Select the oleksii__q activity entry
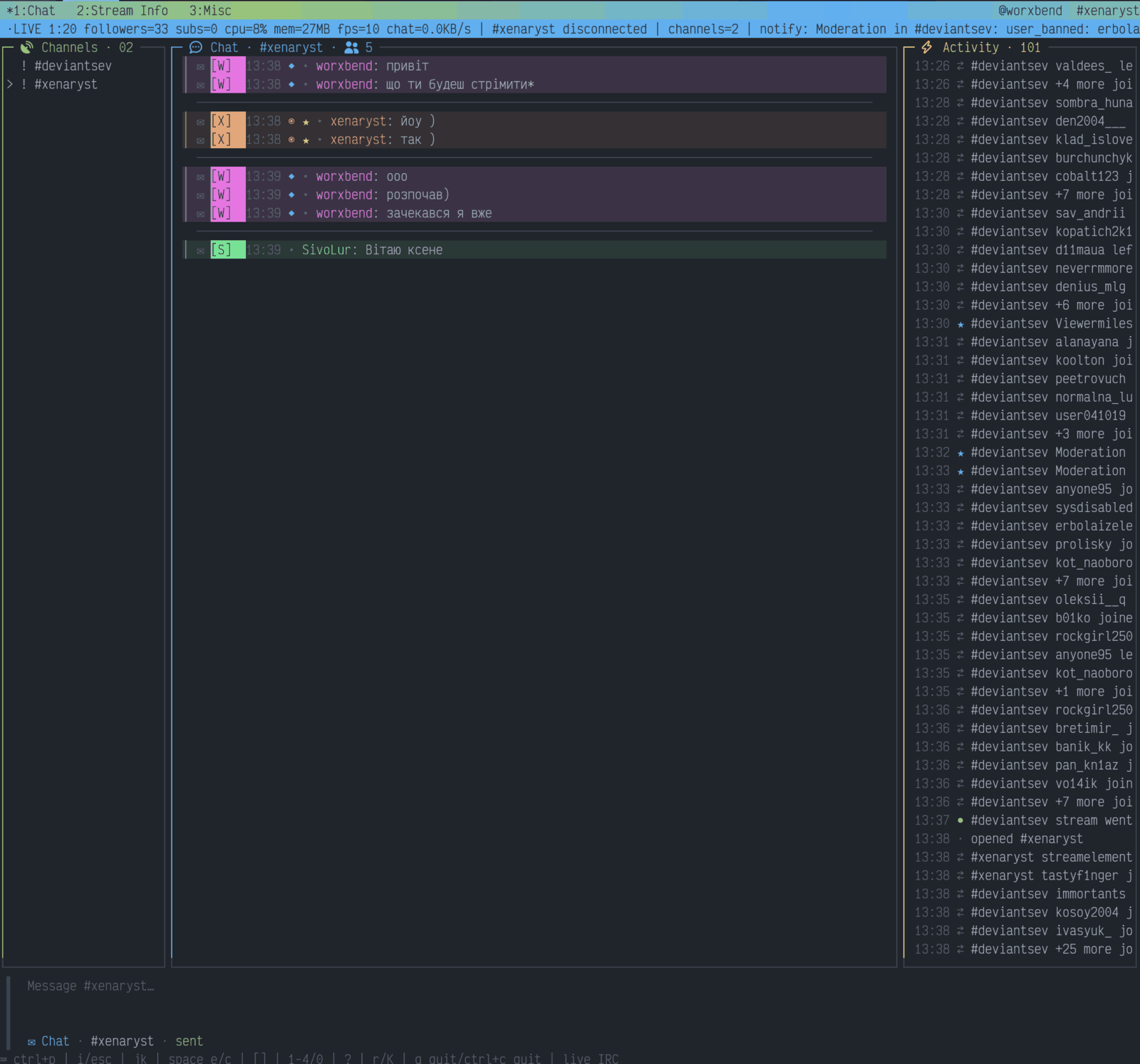This screenshot has height=1064, width=1140. (x=1023, y=600)
